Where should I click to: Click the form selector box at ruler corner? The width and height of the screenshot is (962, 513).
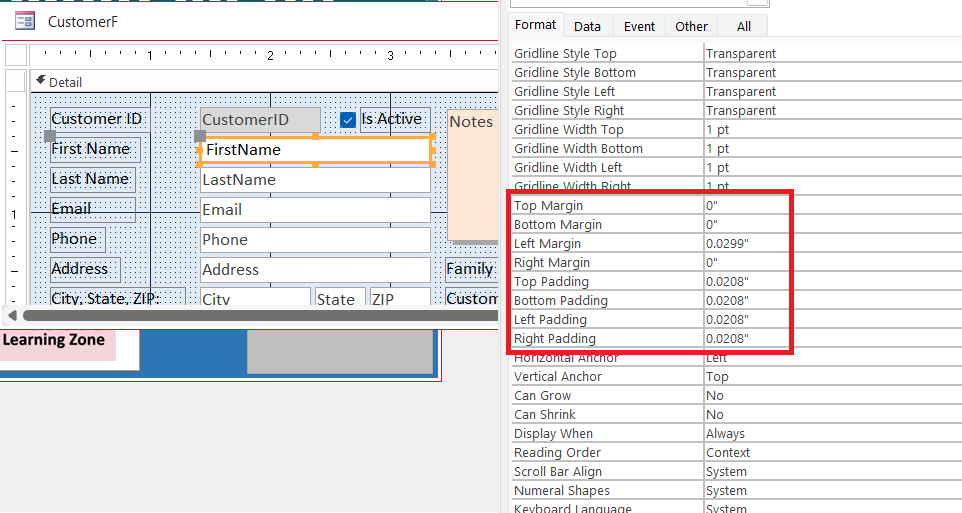[x=15, y=56]
